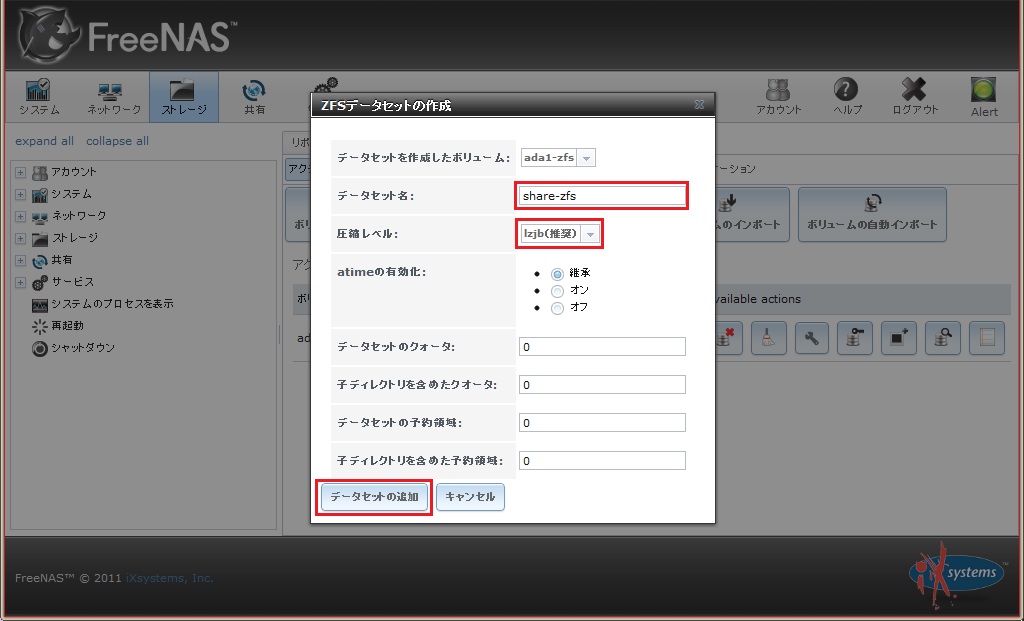Close the ZFSデータセットの作成 dialog

click(699, 104)
